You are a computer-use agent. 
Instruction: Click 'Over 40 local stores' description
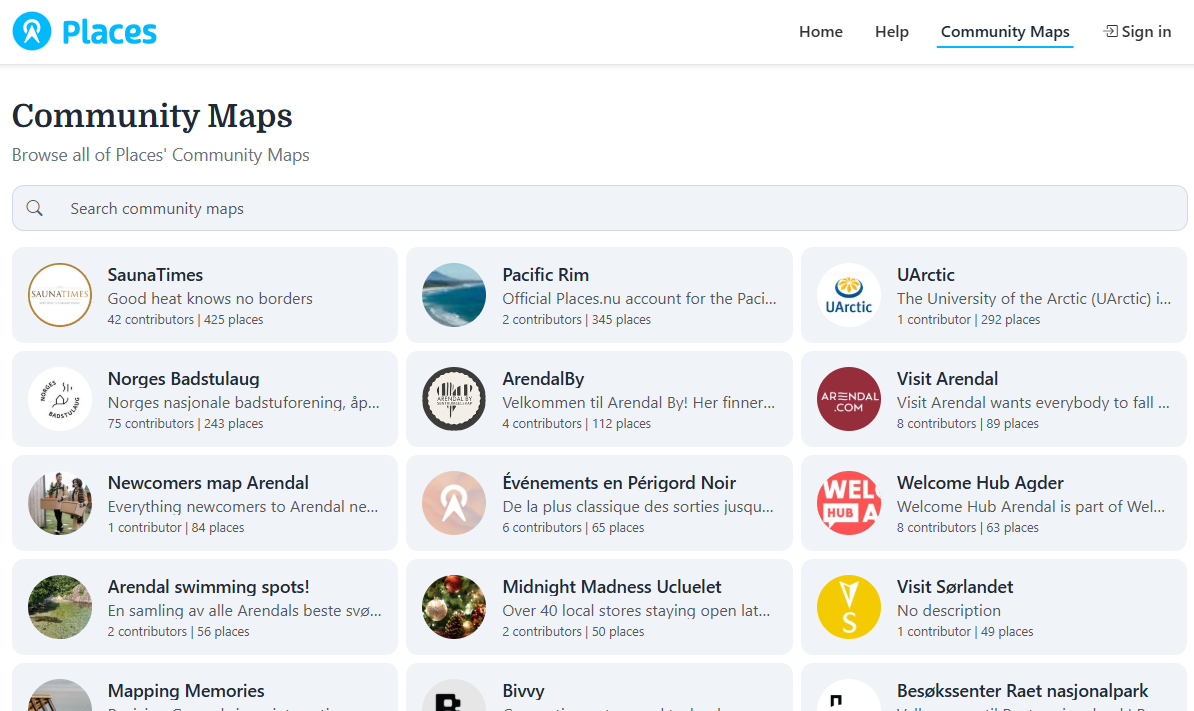tap(637, 611)
